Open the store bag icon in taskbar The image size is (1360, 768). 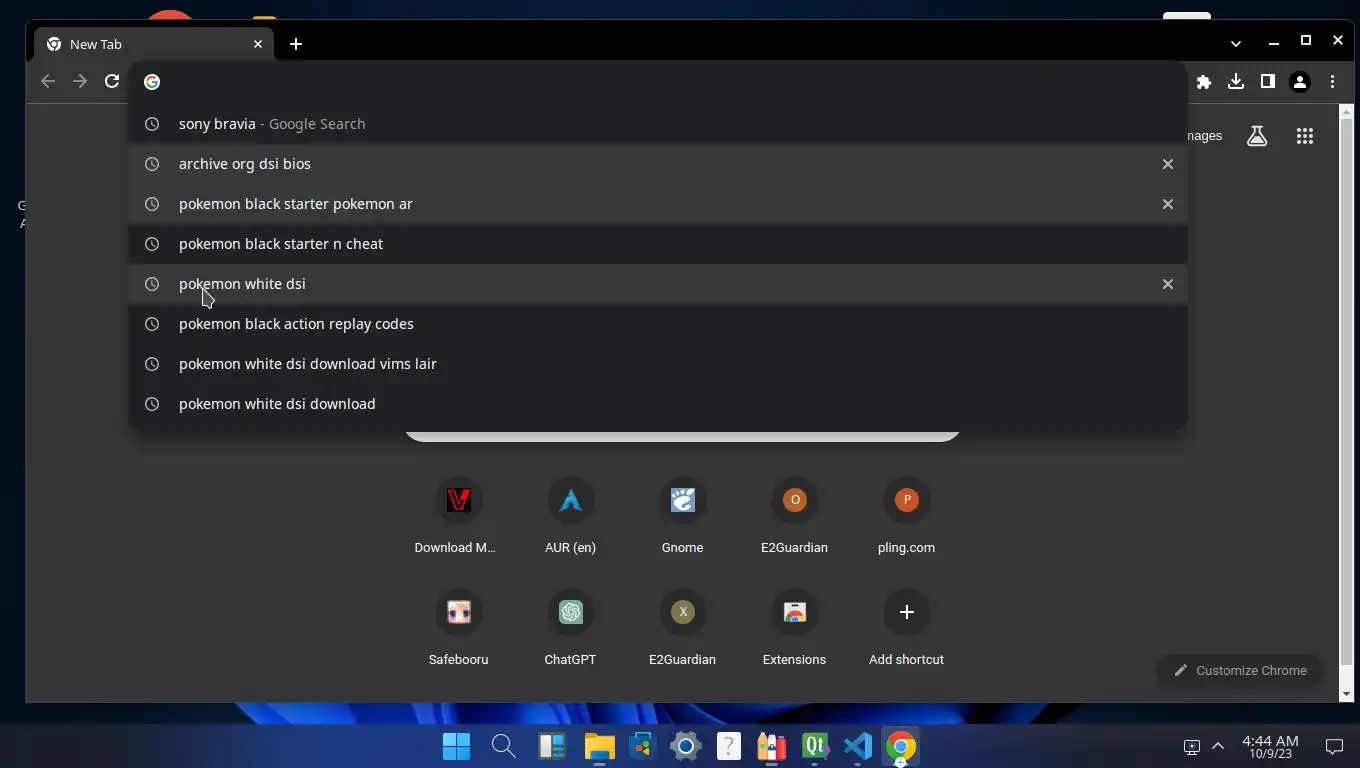tap(642, 746)
